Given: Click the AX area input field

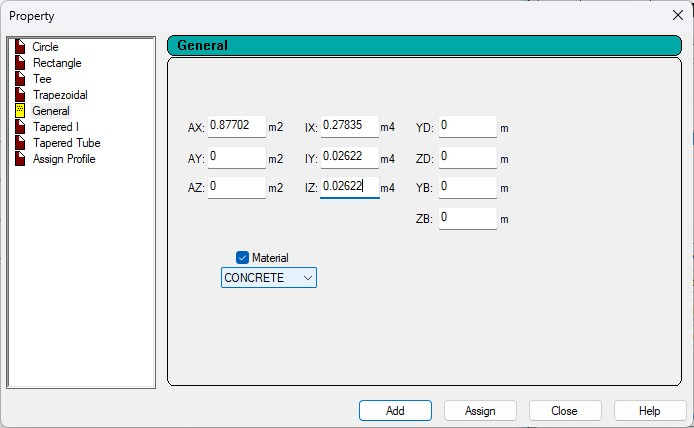Looking at the screenshot, I should pyautogui.click(x=236, y=127).
